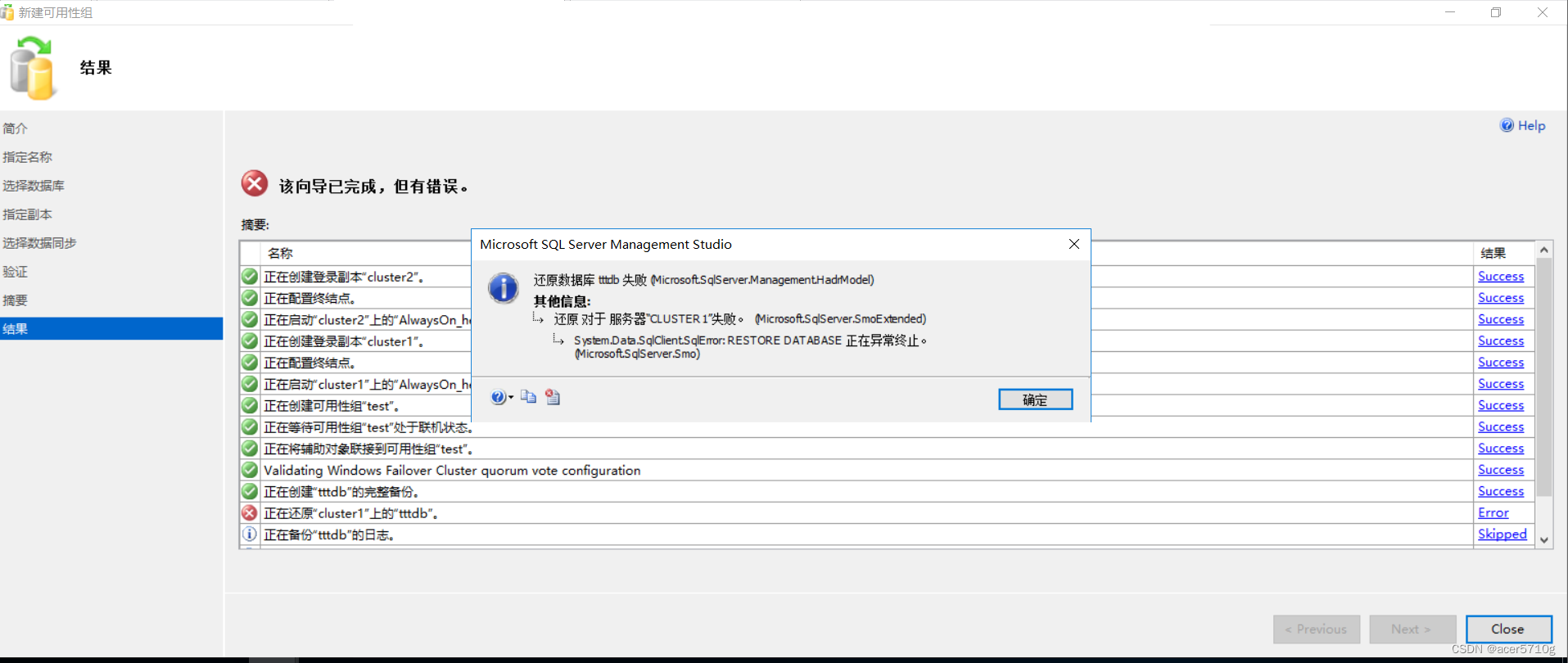Click the Help icon link
The width and height of the screenshot is (1568, 663).
pyautogui.click(x=1522, y=125)
